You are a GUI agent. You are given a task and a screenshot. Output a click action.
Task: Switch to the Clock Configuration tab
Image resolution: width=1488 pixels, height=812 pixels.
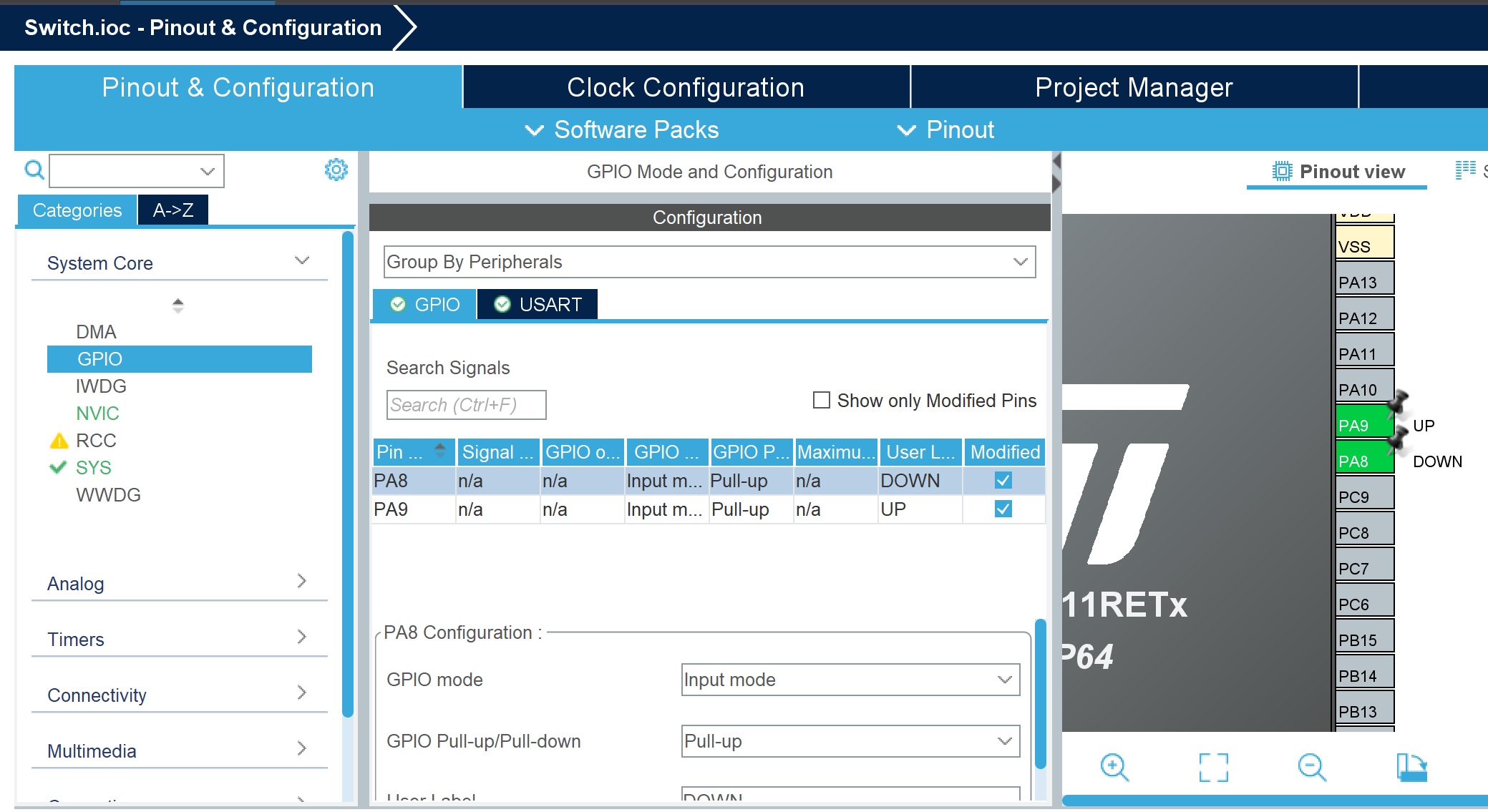point(685,87)
